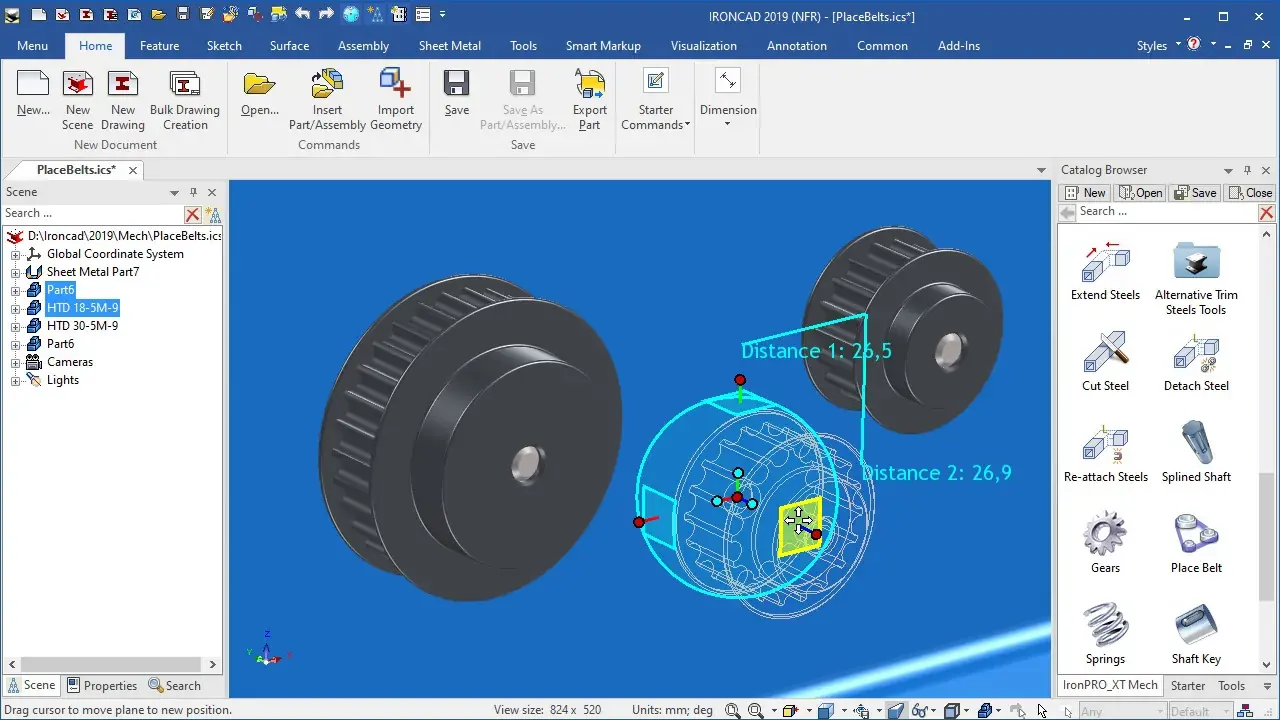The width and height of the screenshot is (1280, 720).
Task: Open the Sheet Metal ribbon tab
Action: click(450, 46)
